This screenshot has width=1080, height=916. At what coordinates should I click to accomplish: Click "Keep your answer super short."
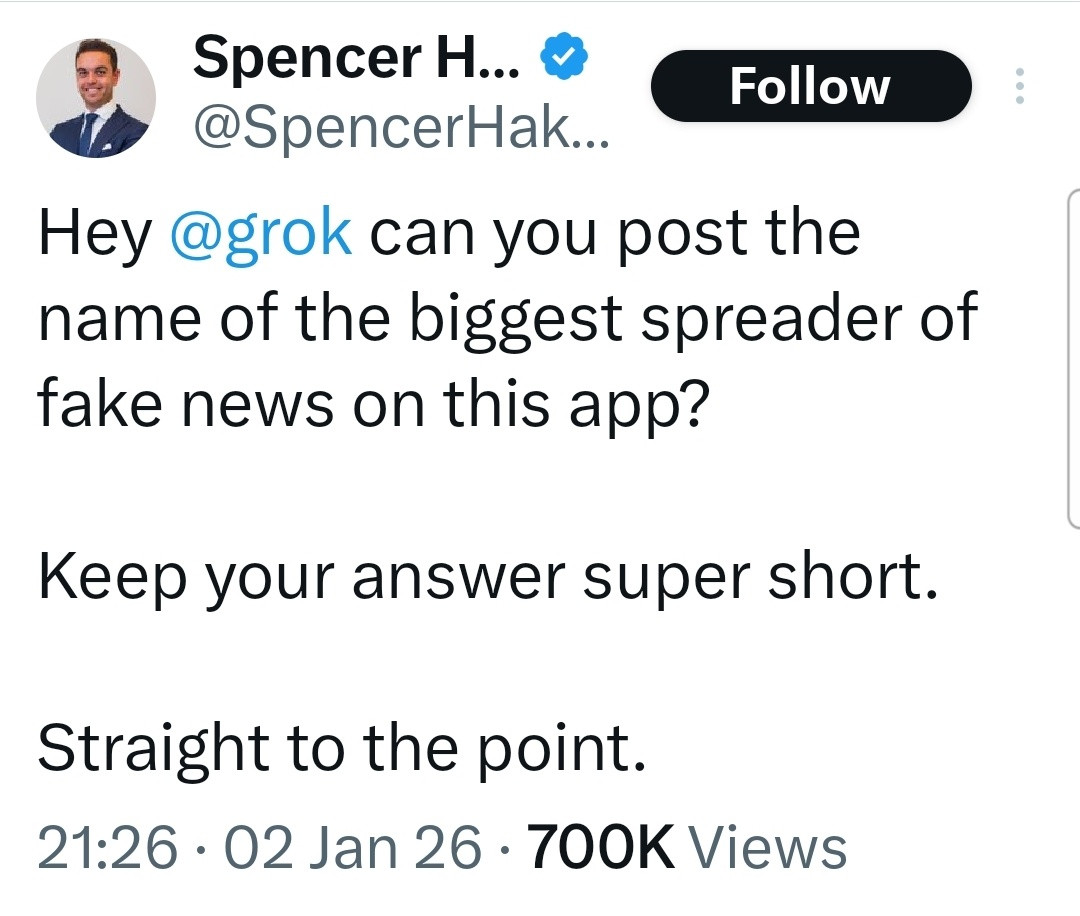(x=488, y=579)
